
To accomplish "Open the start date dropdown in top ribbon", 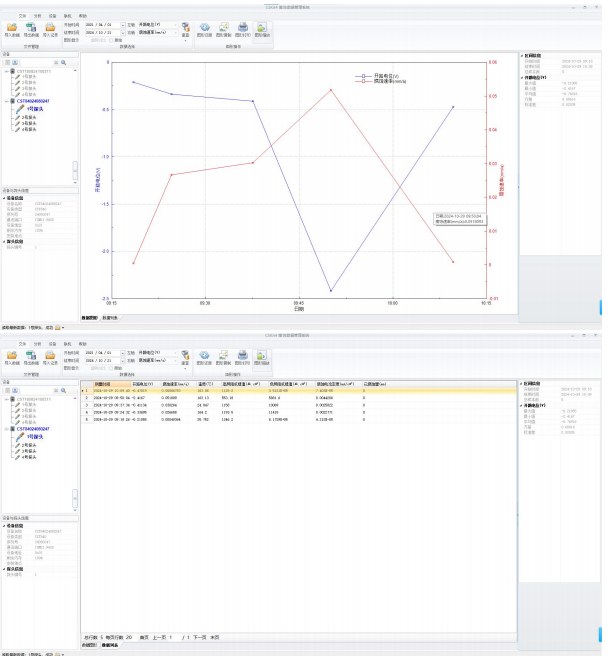I will [123, 25].
